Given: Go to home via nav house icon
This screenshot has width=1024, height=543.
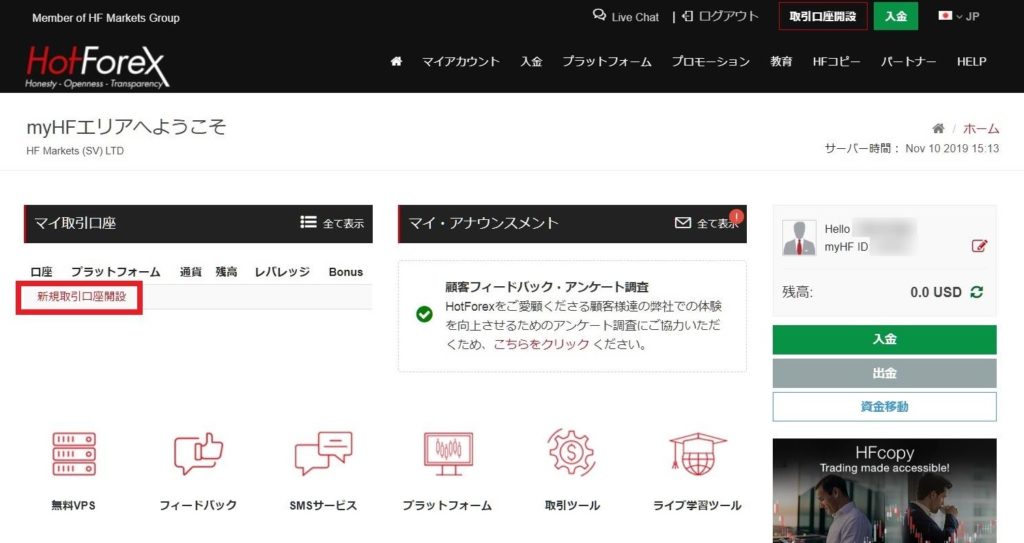Looking at the screenshot, I should (396, 61).
